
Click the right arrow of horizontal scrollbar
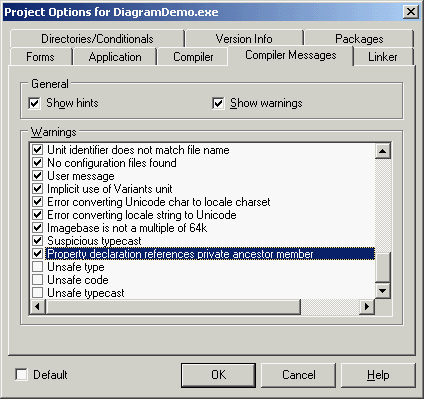pos(367,306)
